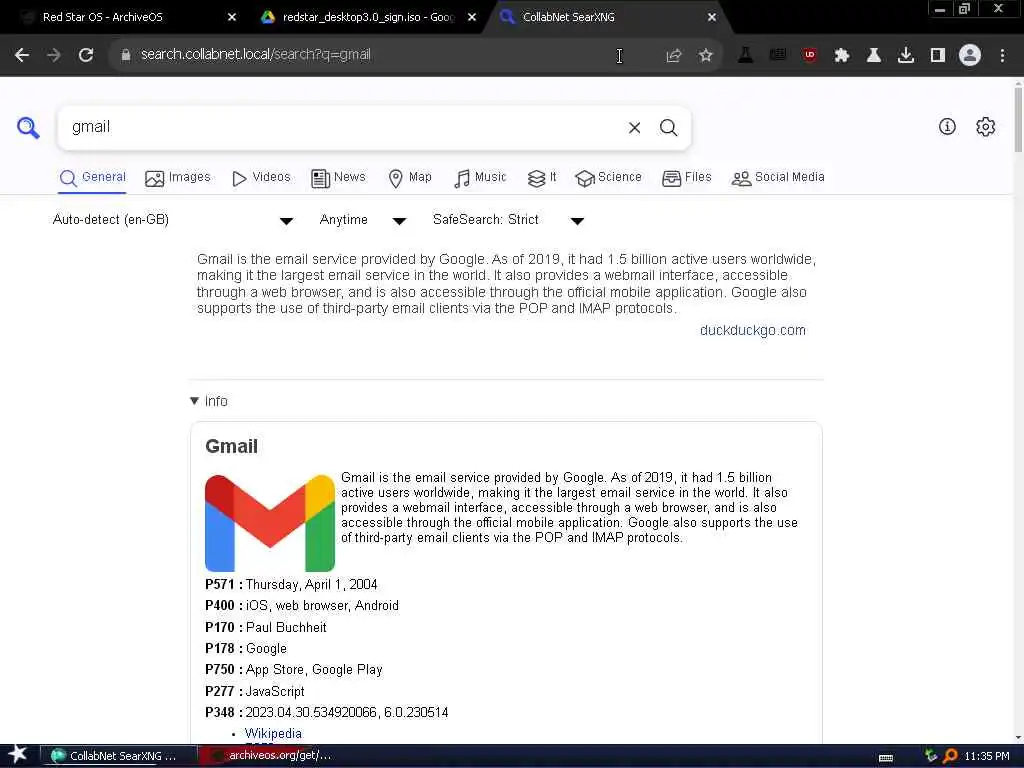
Task: Switch to the Videos category tab
Action: (261, 178)
